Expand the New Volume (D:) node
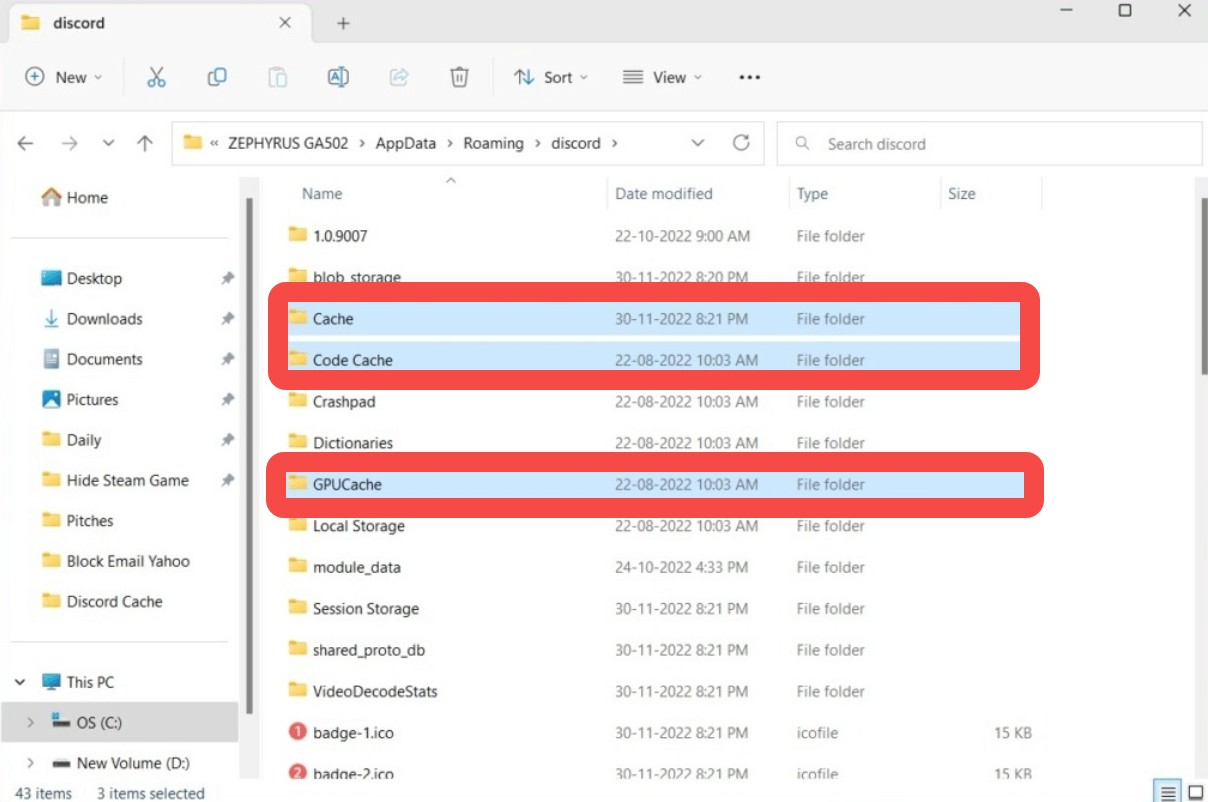 pos(30,763)
